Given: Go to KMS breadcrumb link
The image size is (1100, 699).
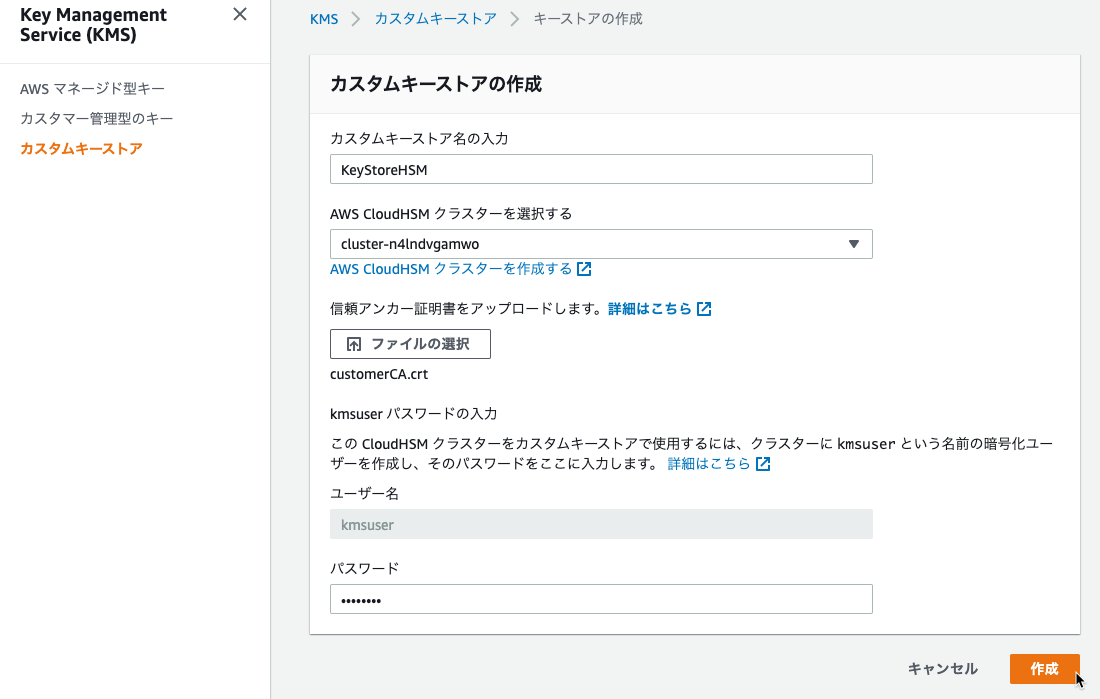Looking at the screenshot, I should click(x=324, y=19).
